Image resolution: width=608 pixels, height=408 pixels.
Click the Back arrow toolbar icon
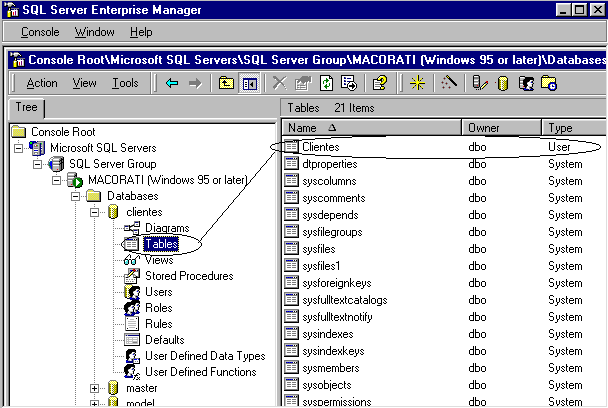[x=172, y=83]
